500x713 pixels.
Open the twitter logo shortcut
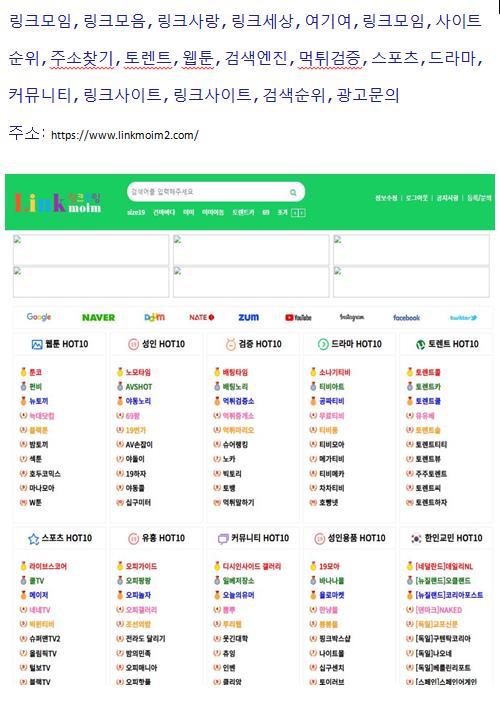click(x=463, y=317)
